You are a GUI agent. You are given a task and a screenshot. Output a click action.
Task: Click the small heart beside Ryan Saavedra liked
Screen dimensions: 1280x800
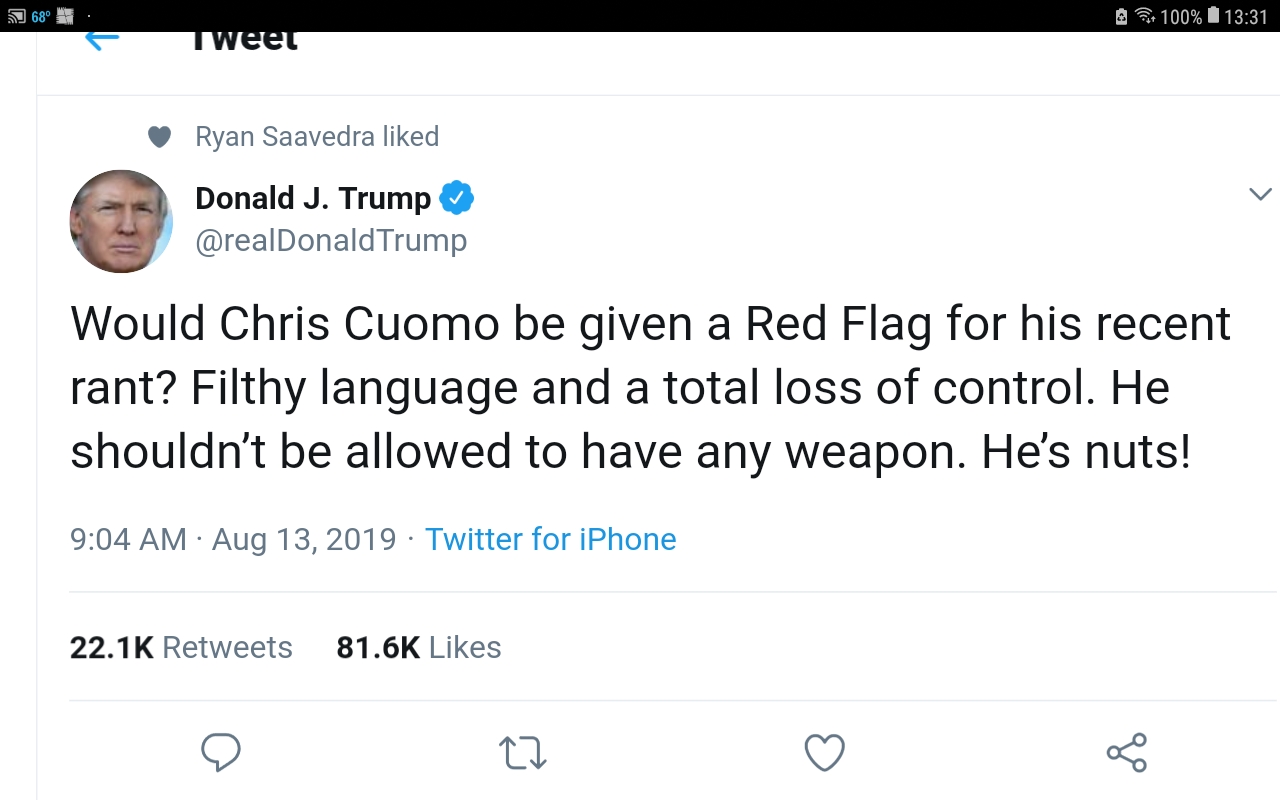pyautogui.click(x=159, y=137)
